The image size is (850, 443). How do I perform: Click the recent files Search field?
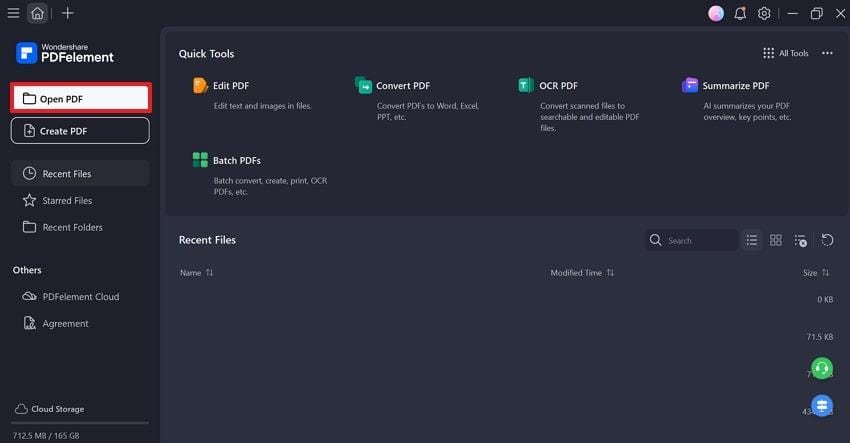698,240
